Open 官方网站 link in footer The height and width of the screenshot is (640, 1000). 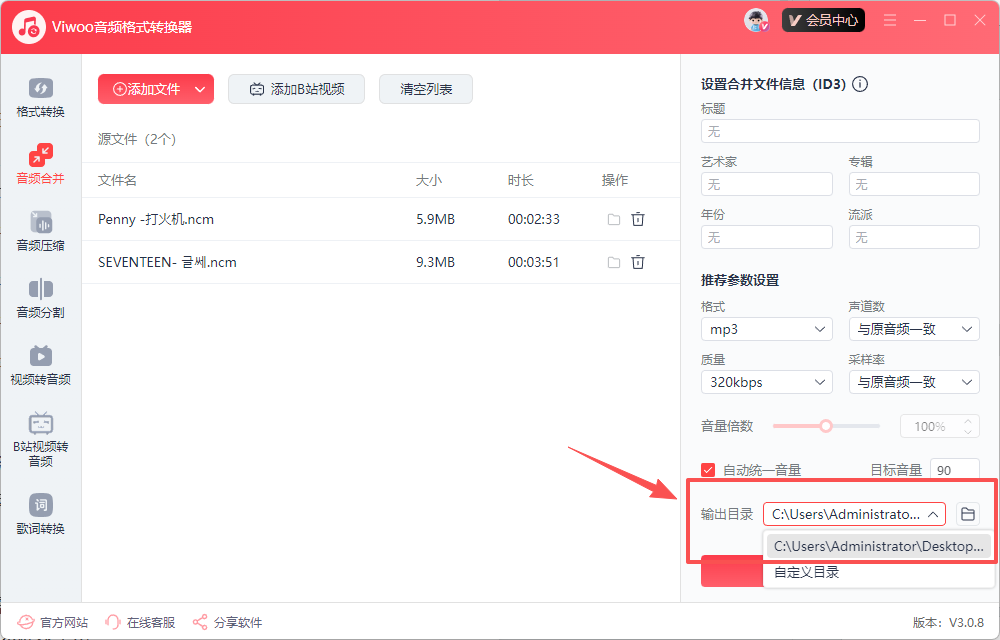[x=54, y=622]
